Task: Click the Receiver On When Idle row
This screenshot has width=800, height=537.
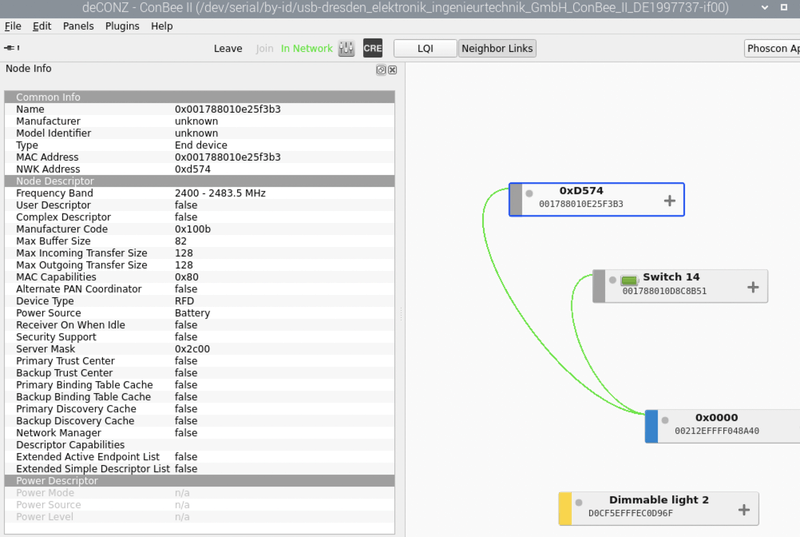Action: (x=199, y=325)
